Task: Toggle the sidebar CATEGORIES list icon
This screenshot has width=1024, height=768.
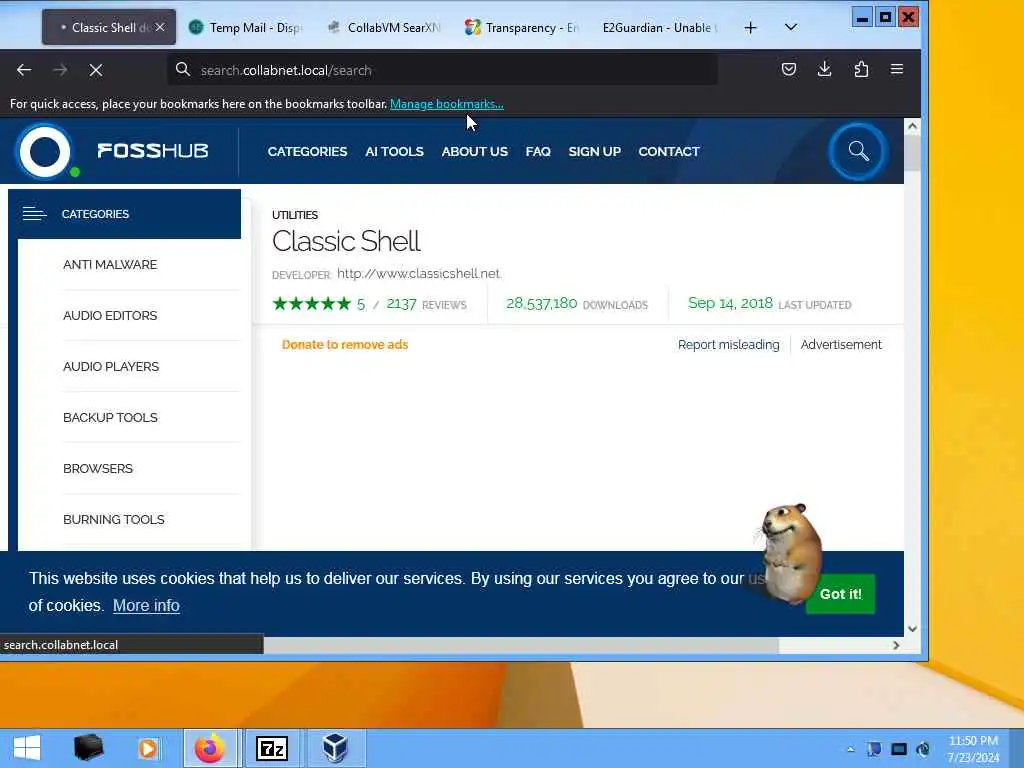Action: point(35,214)
